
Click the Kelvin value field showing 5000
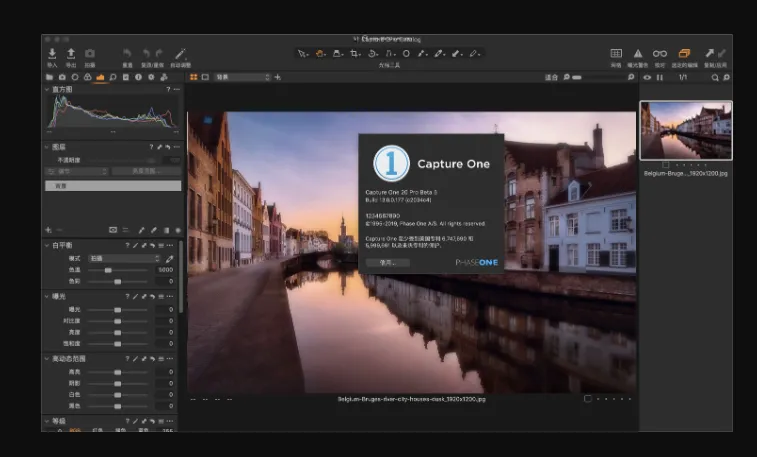[165, 270]
